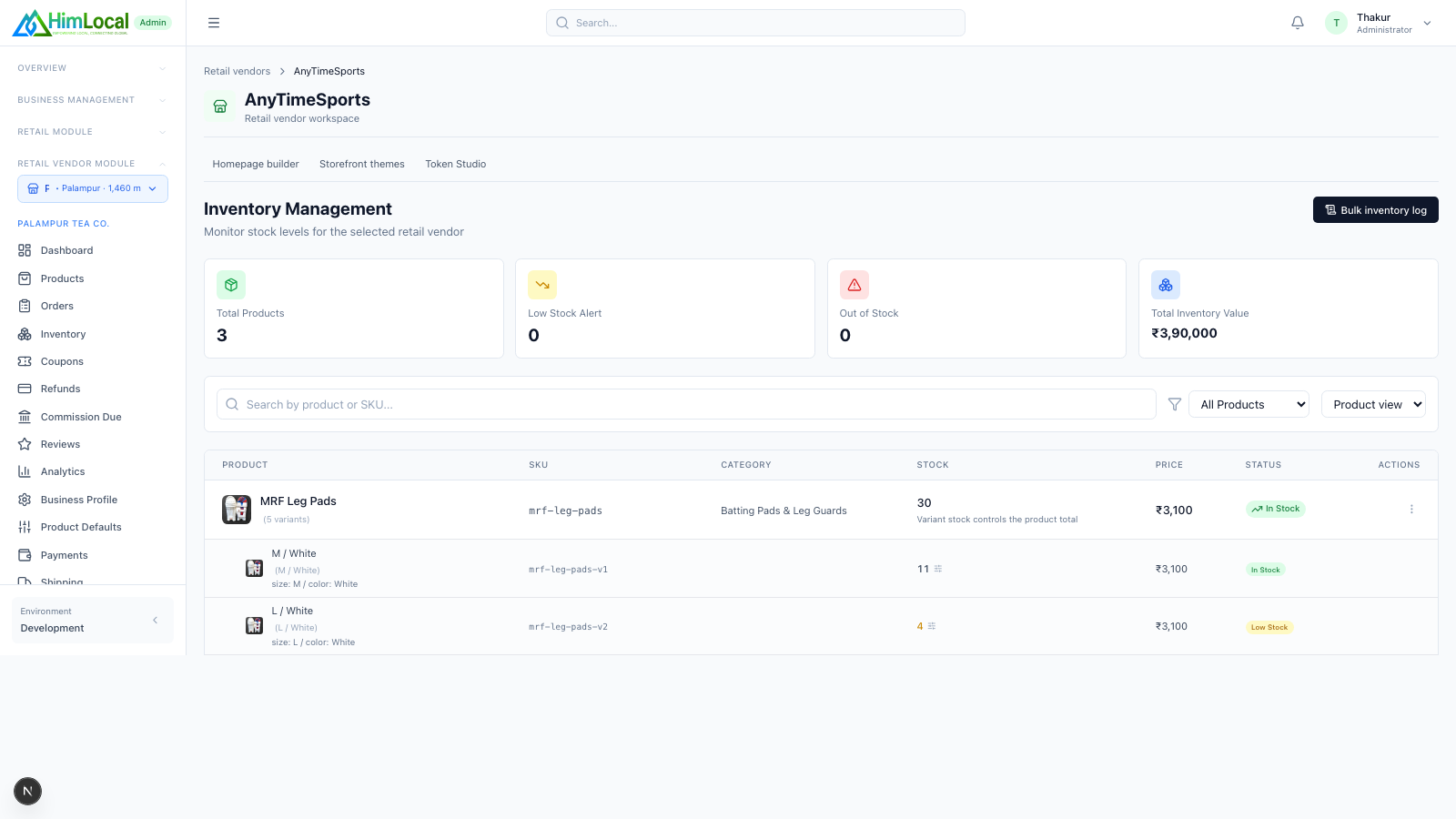Open the Token Studio tab

(x=456, y=164)
